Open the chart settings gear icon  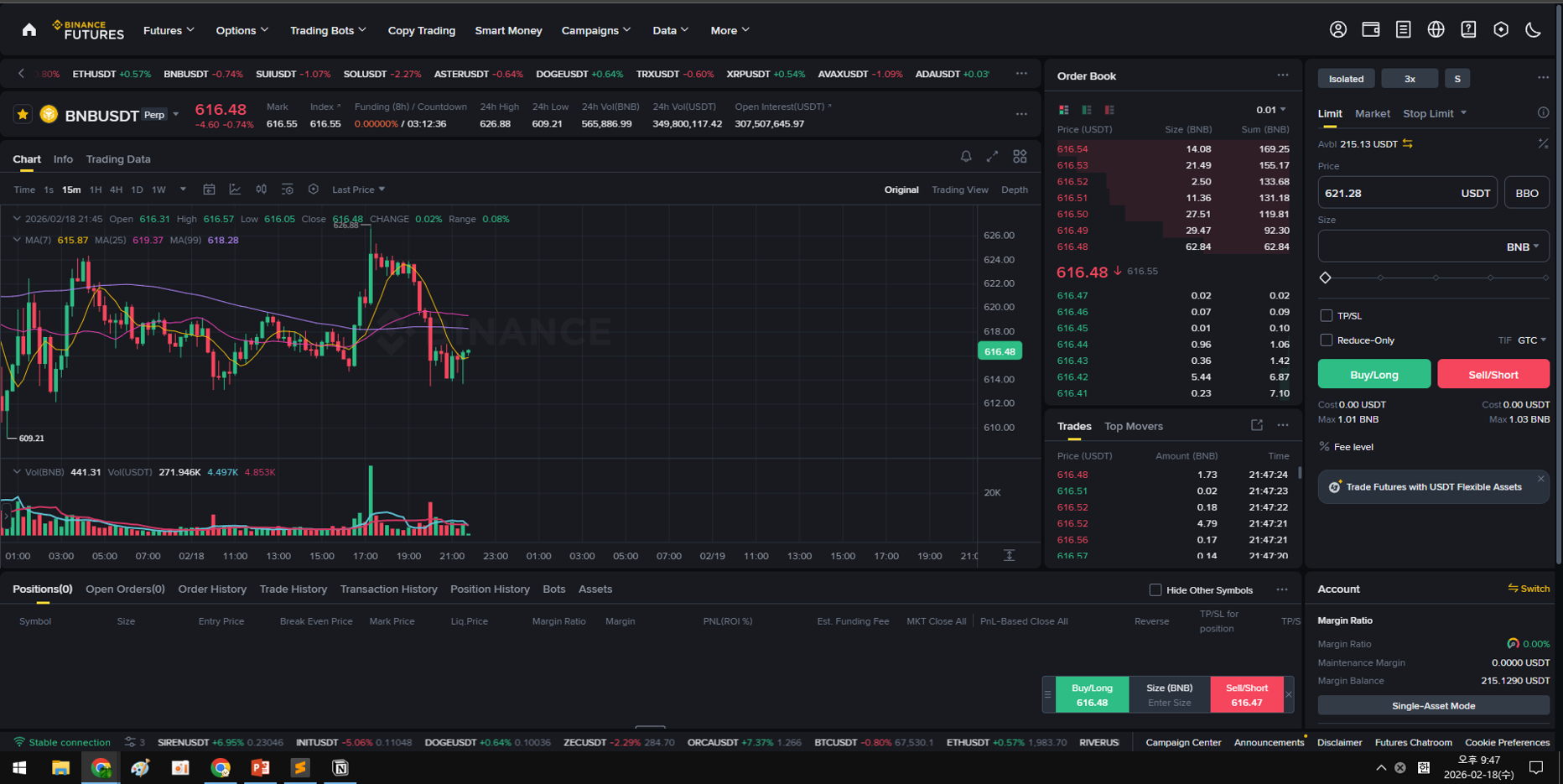tap(313, 190)
